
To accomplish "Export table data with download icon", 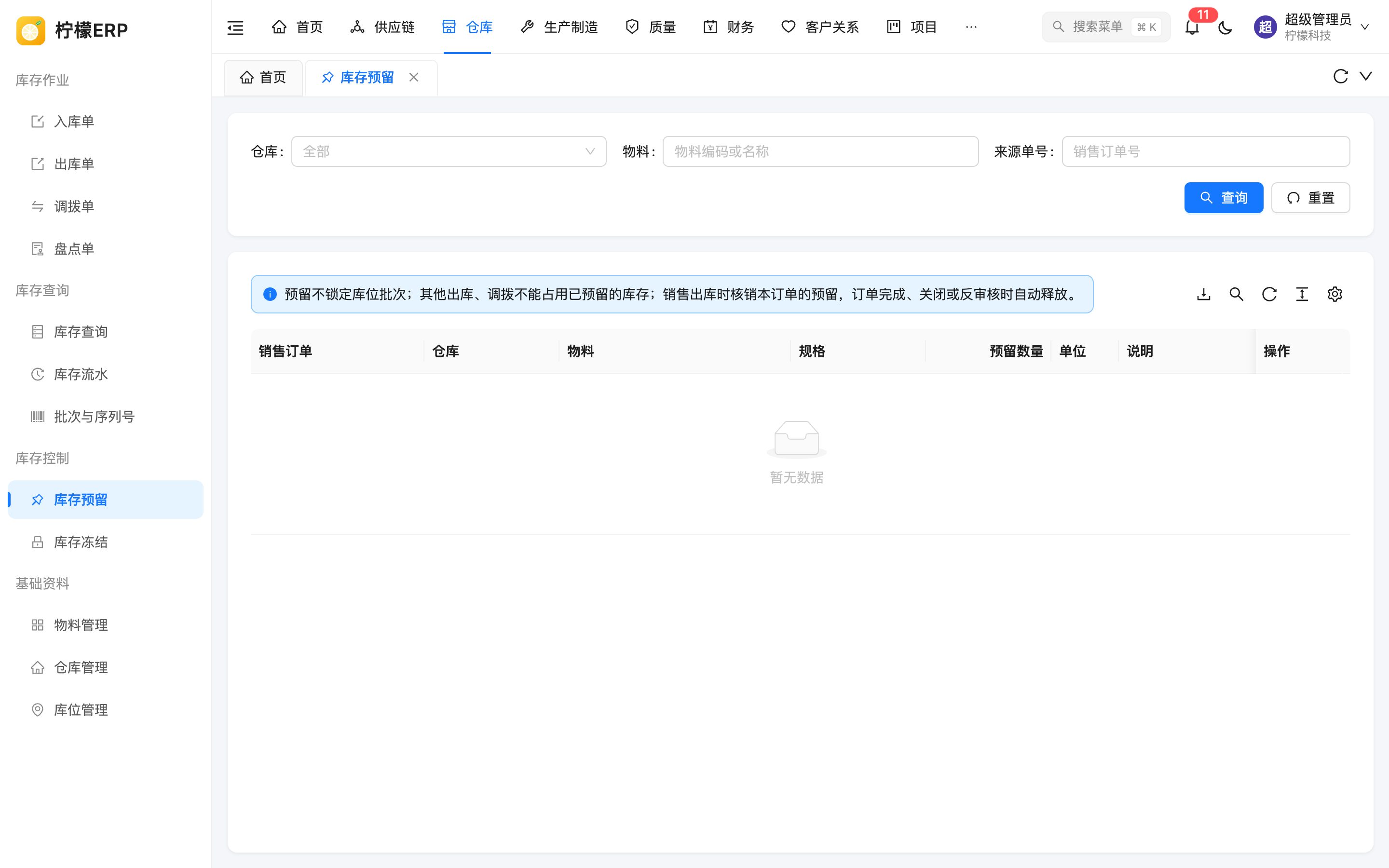I will [1204, 294].
